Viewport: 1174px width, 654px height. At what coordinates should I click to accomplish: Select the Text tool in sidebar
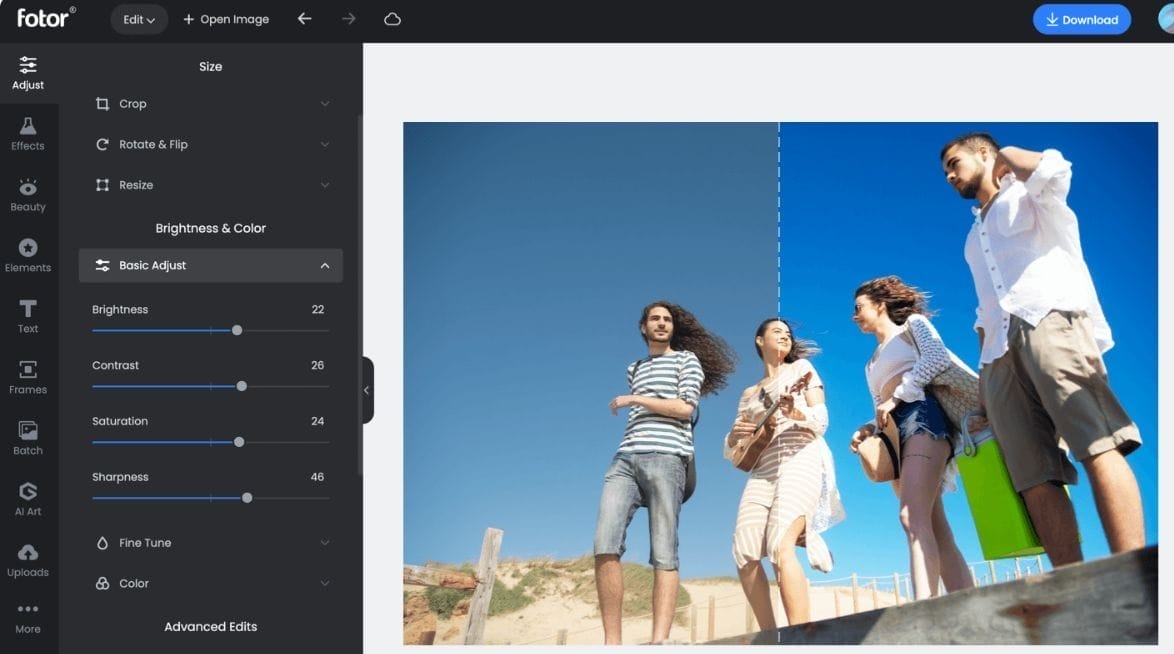click(28, 316)
